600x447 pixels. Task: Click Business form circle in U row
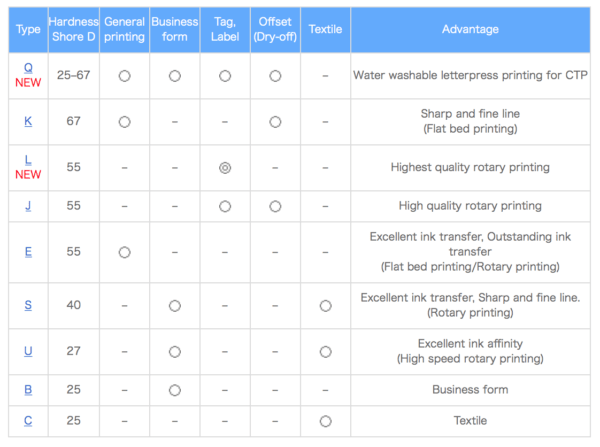[x=174, y=351]
